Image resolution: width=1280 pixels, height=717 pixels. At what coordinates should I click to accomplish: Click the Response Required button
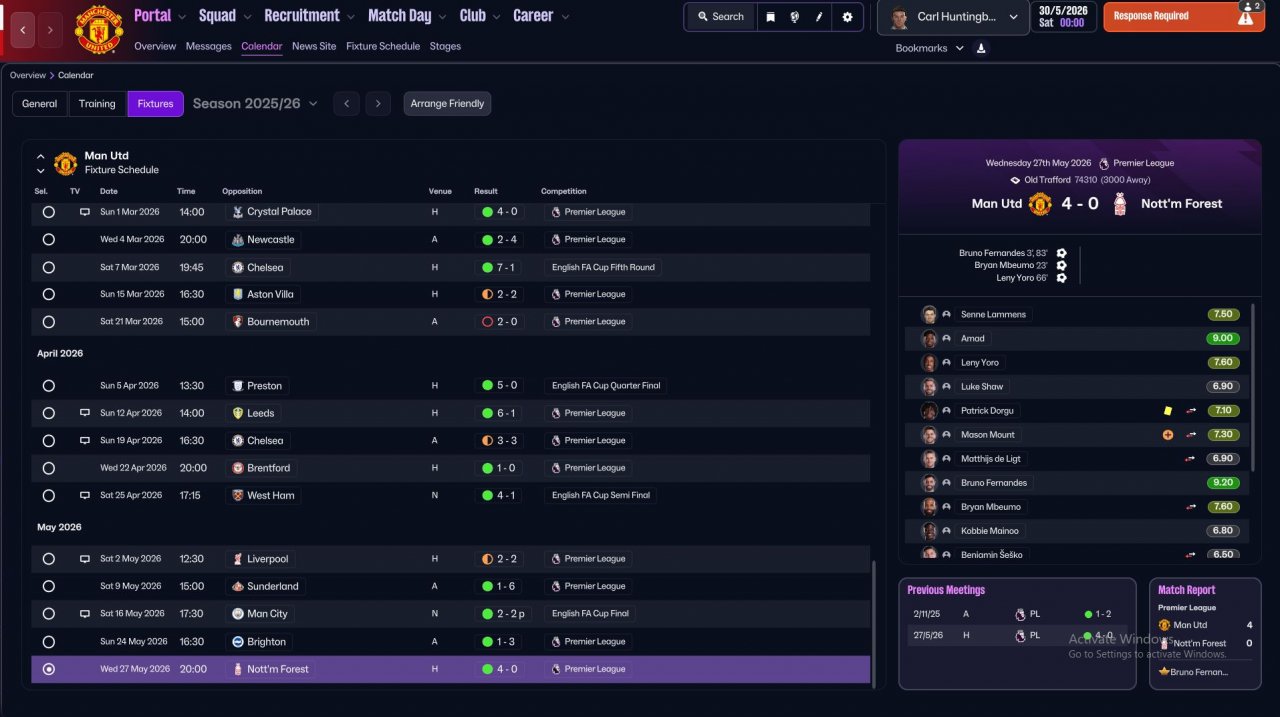pos(1184,17)
